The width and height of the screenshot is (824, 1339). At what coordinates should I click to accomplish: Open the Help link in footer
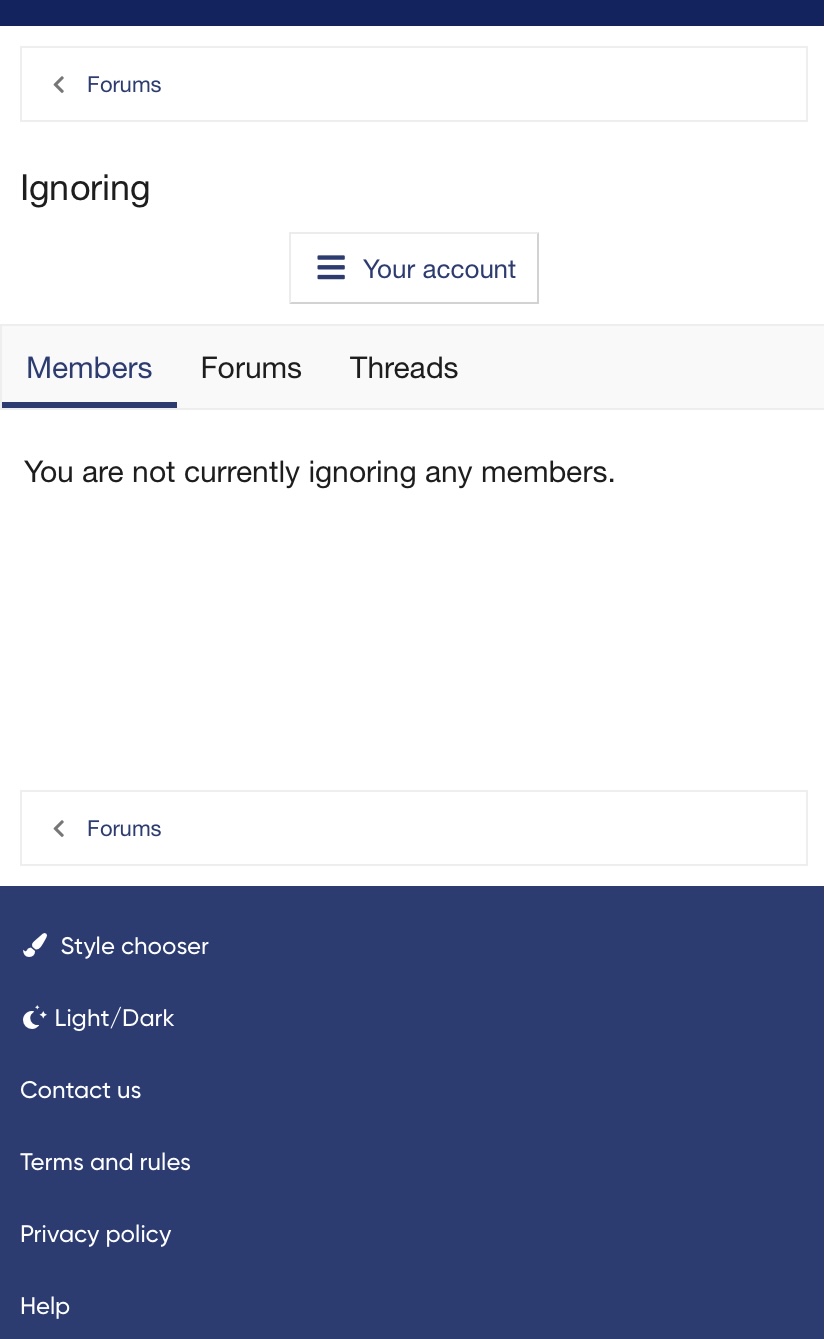[x=45, y=1306]
